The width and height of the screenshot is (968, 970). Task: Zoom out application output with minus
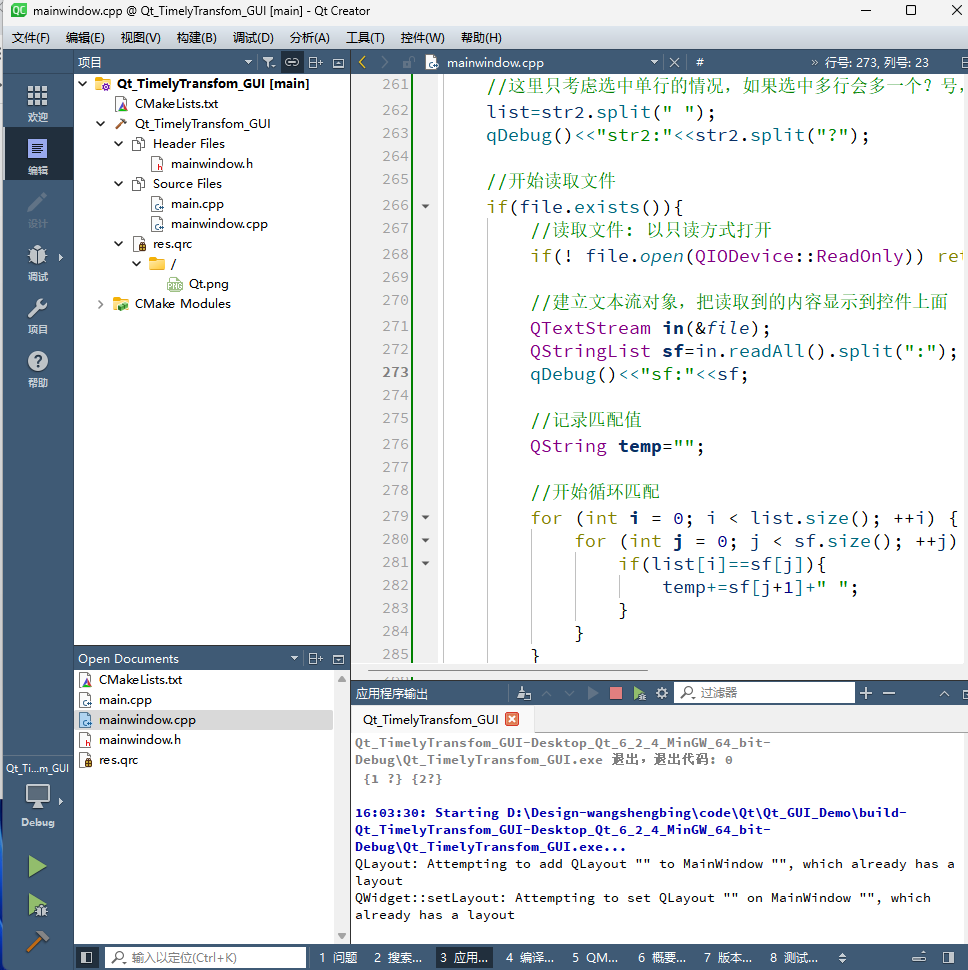(x=889, y=693)
